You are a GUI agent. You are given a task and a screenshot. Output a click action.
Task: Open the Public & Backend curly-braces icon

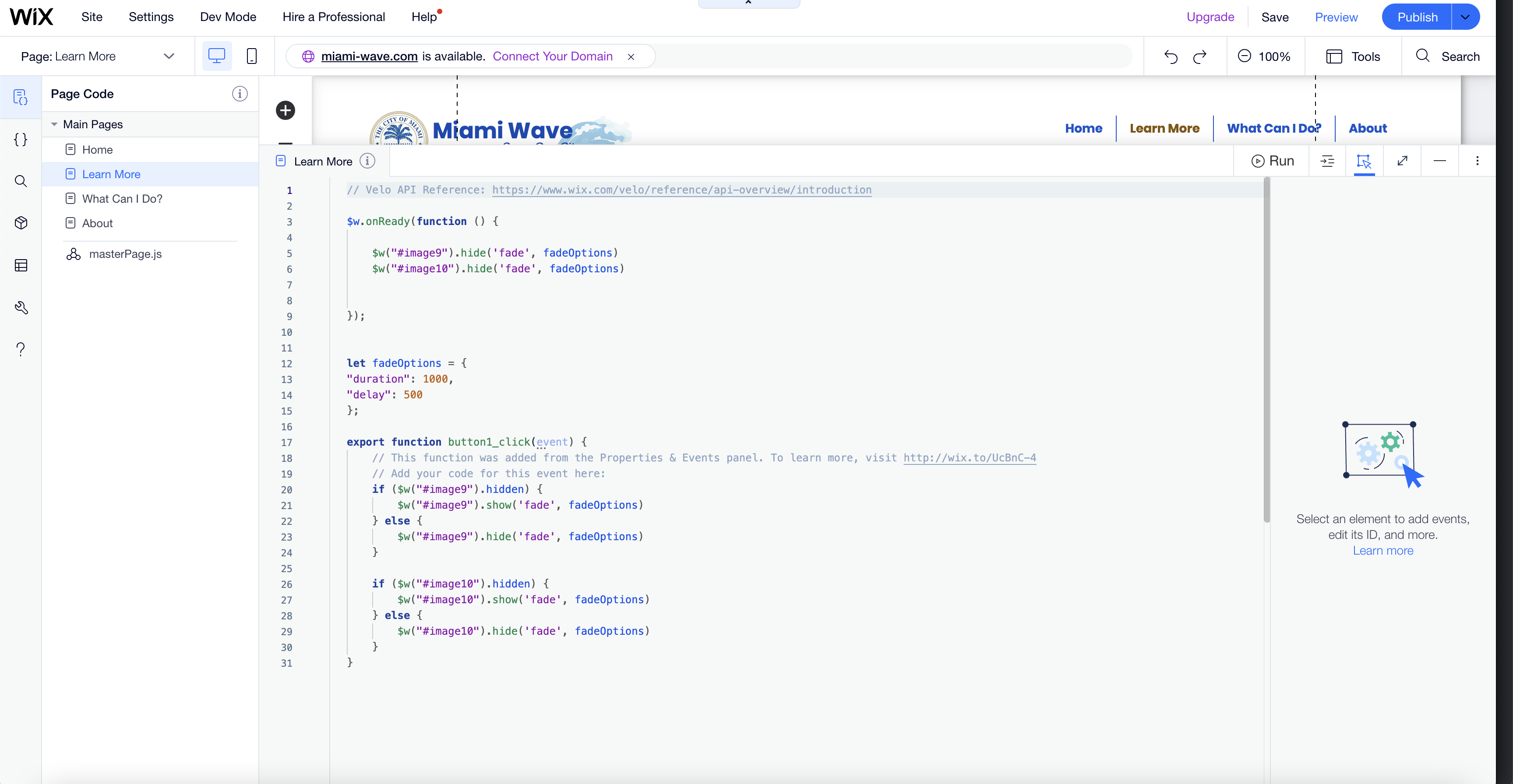pos(21,139)
